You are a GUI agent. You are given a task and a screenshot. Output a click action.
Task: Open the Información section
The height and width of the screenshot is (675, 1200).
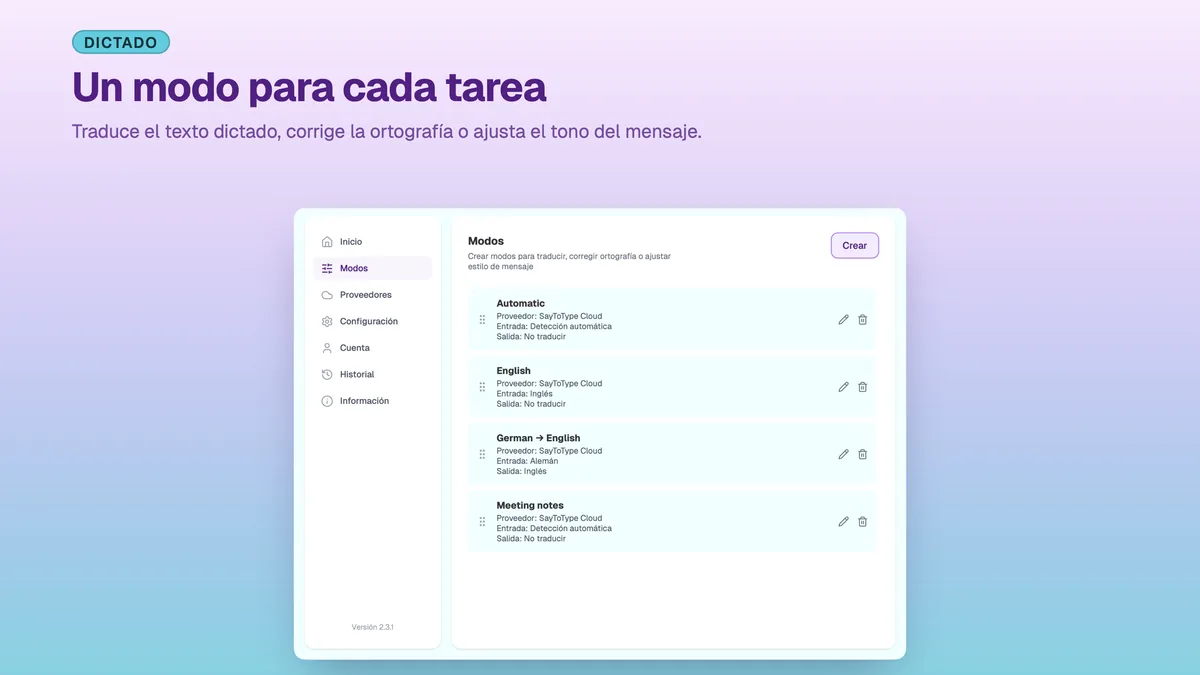[x=372, y=401]
